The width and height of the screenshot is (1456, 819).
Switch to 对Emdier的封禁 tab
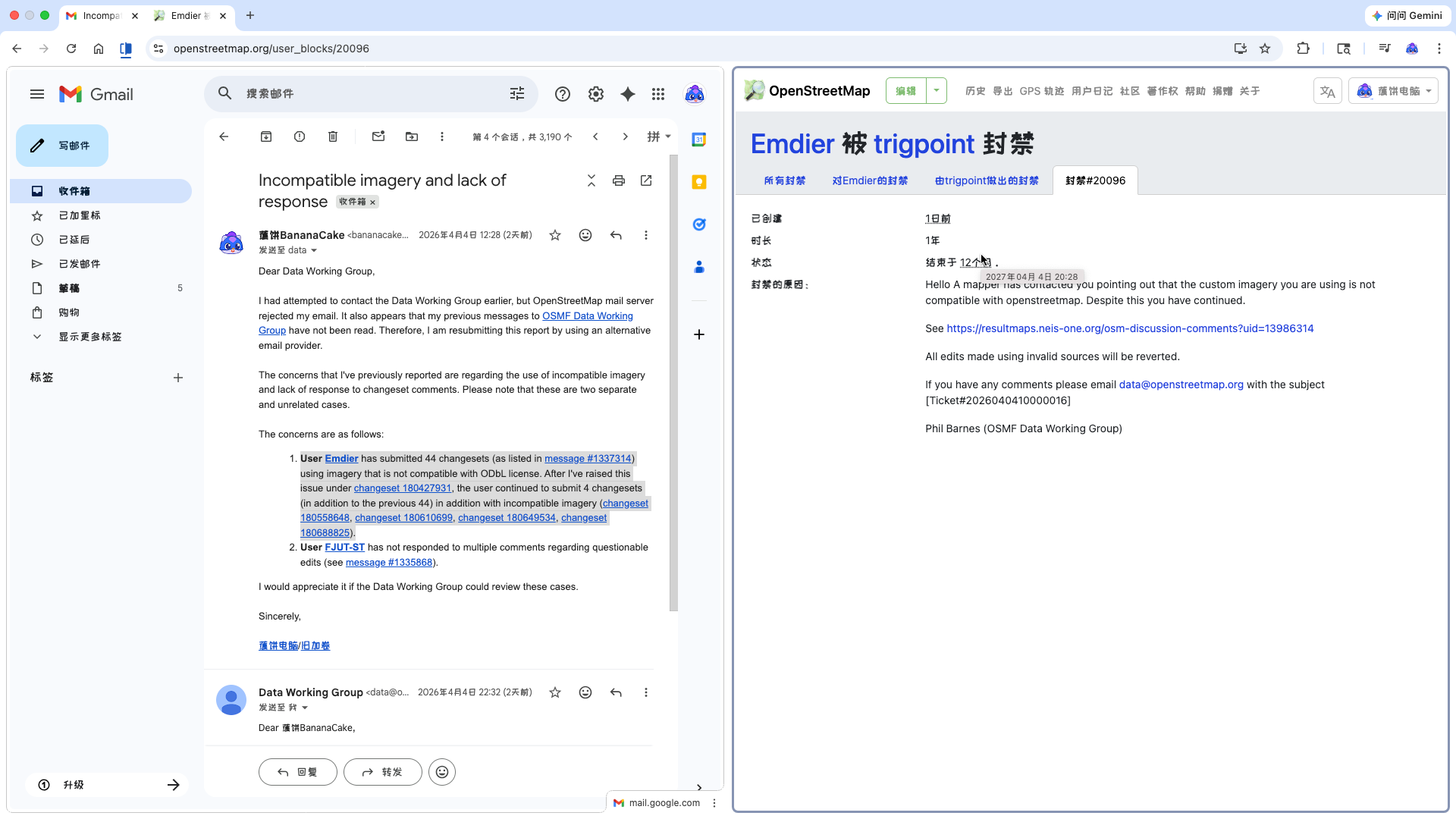coord(870,180)
